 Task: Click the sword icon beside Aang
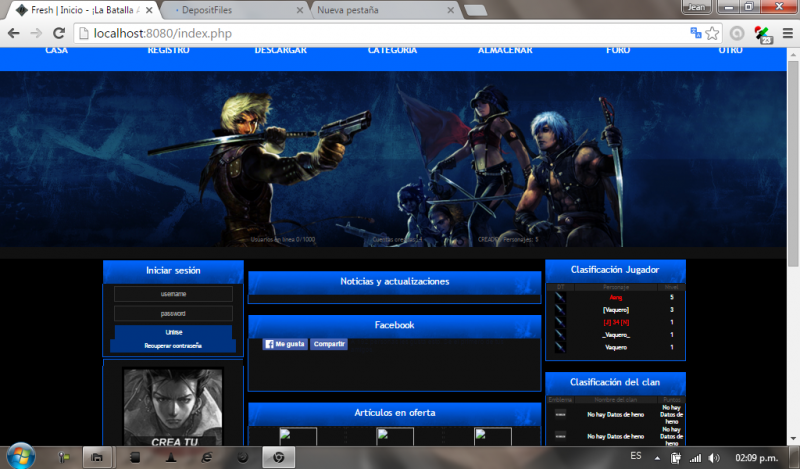[x=560, y=297]
